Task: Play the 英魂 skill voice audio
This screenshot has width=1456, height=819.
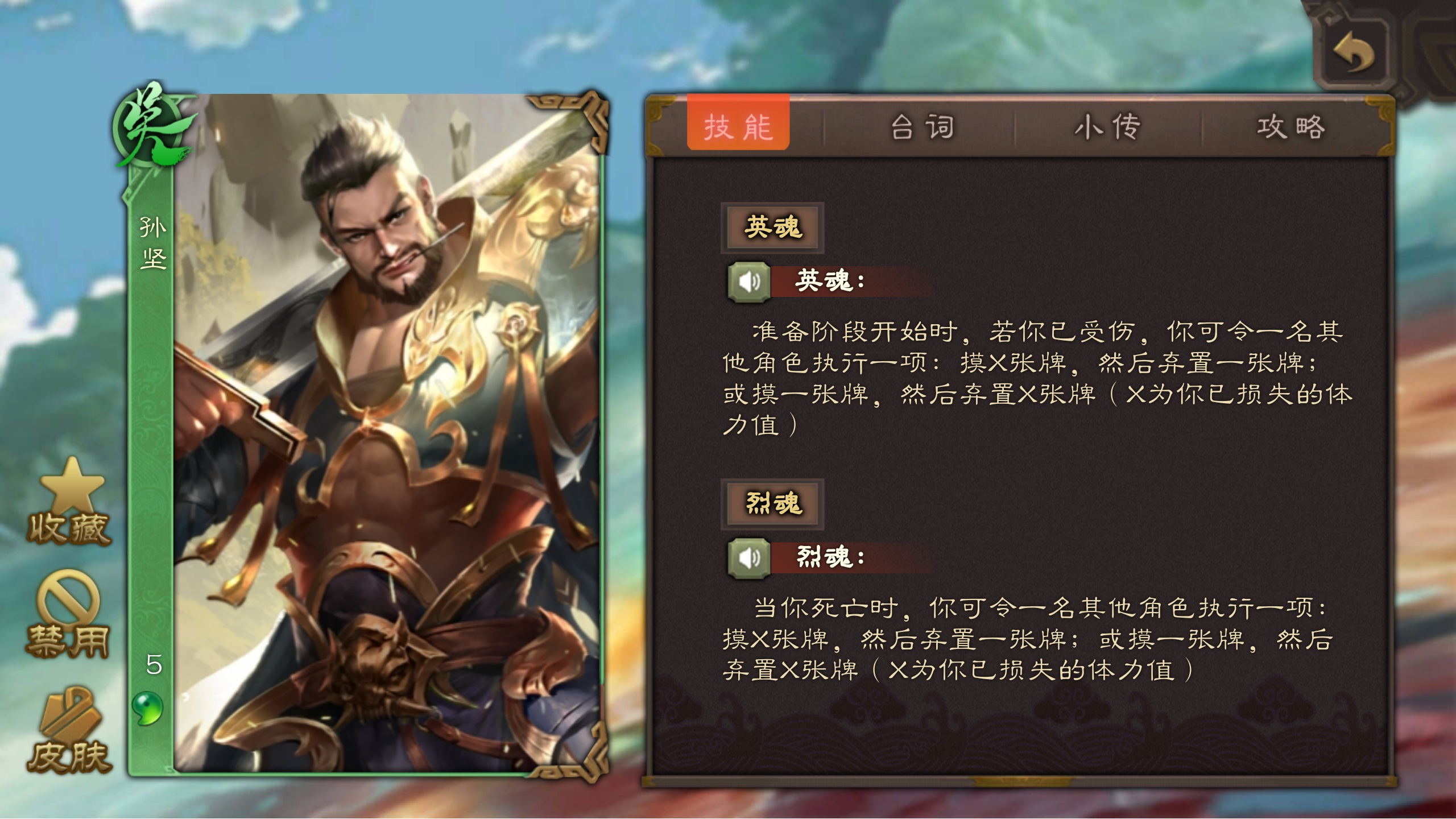Action: (749, 282)
